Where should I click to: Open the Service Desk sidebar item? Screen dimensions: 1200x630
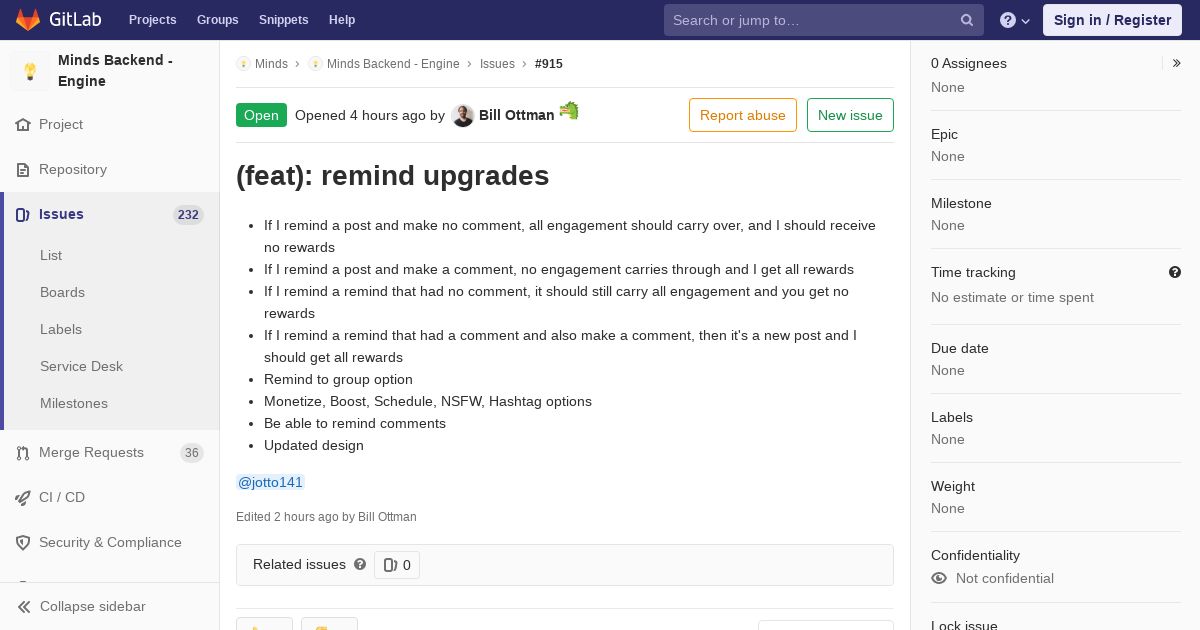(81, 366)
